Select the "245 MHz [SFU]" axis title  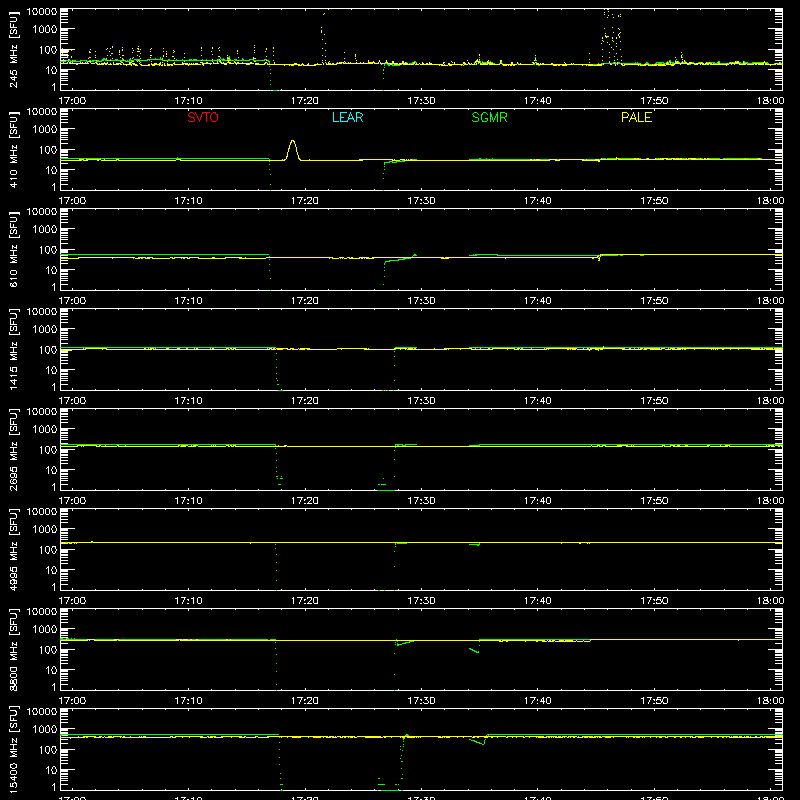14,49
